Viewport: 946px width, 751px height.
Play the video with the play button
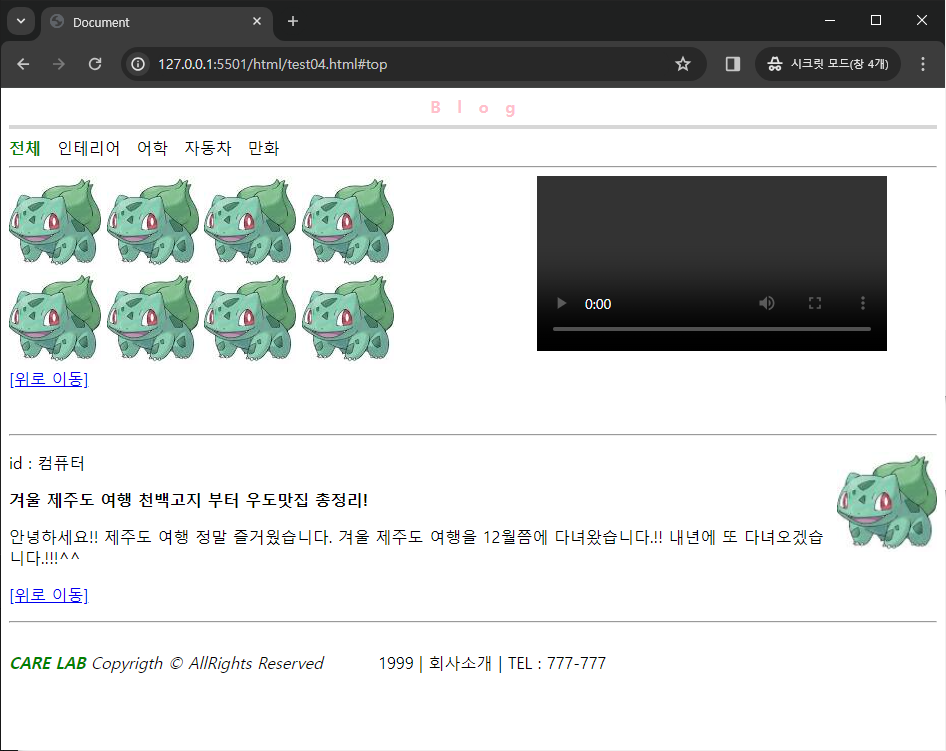tap(561, 303)
